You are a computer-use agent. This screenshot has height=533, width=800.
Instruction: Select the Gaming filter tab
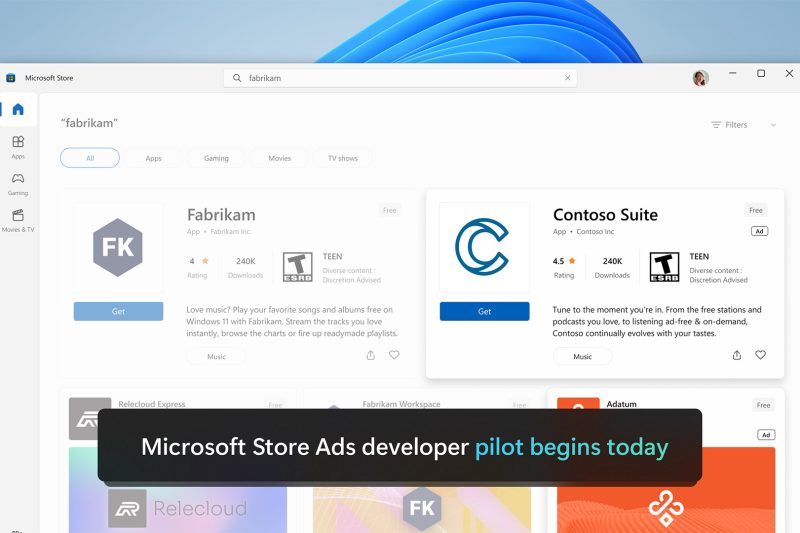click(x=216, y=158)
